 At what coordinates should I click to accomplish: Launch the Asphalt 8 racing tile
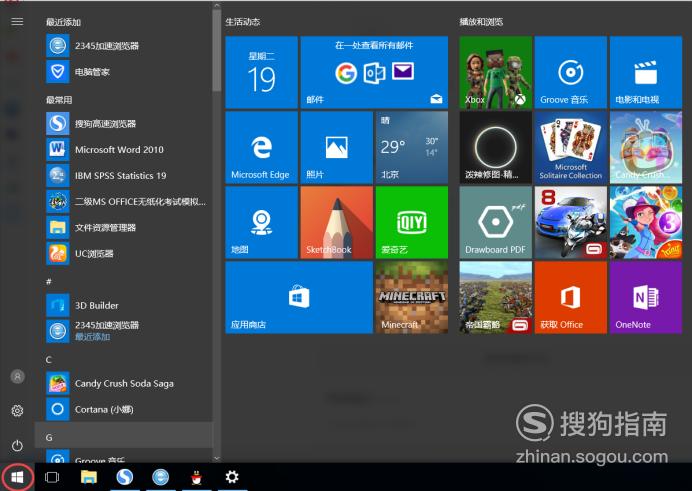tap(571, 222)
